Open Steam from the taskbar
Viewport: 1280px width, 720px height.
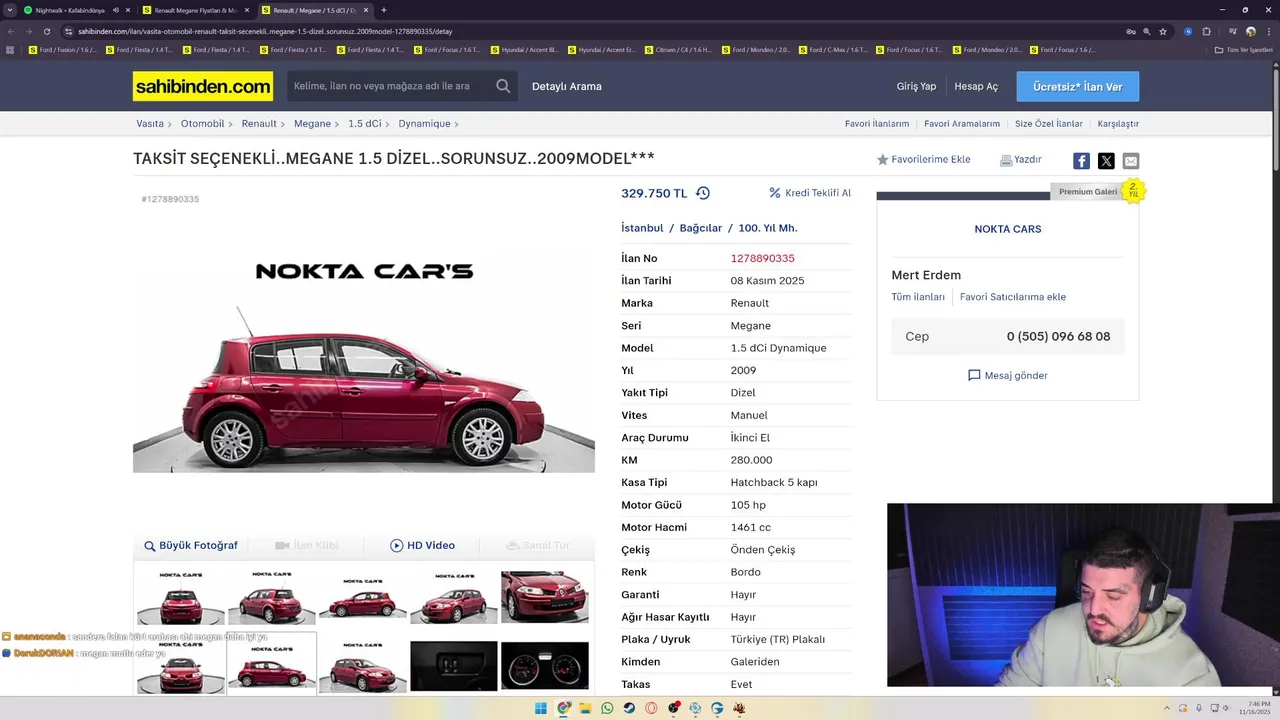629,708
